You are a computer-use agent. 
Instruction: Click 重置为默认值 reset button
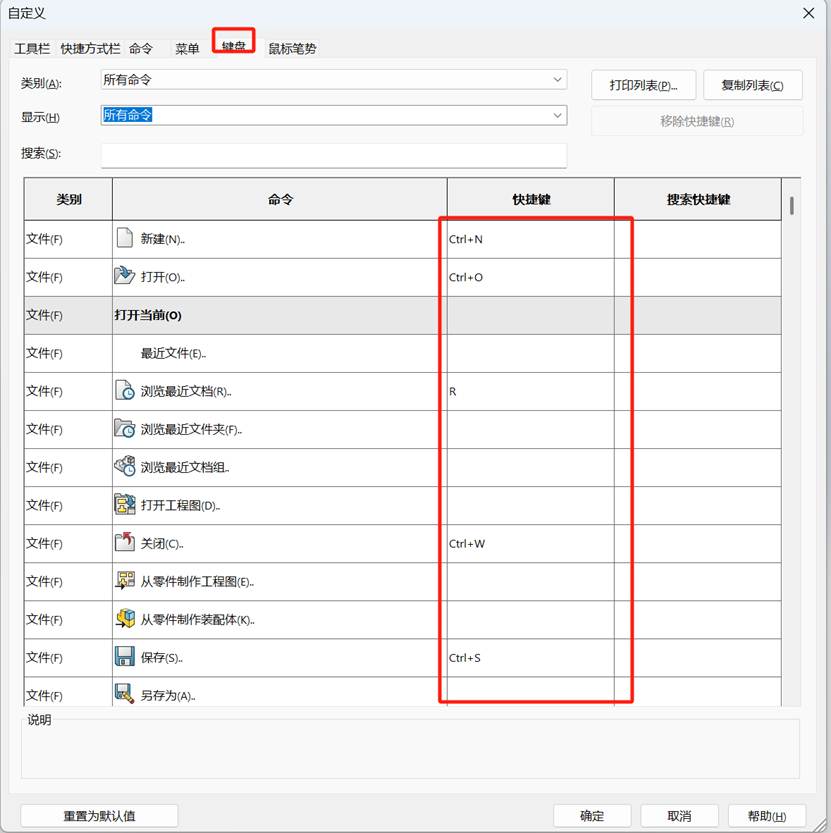coord(99,815)
